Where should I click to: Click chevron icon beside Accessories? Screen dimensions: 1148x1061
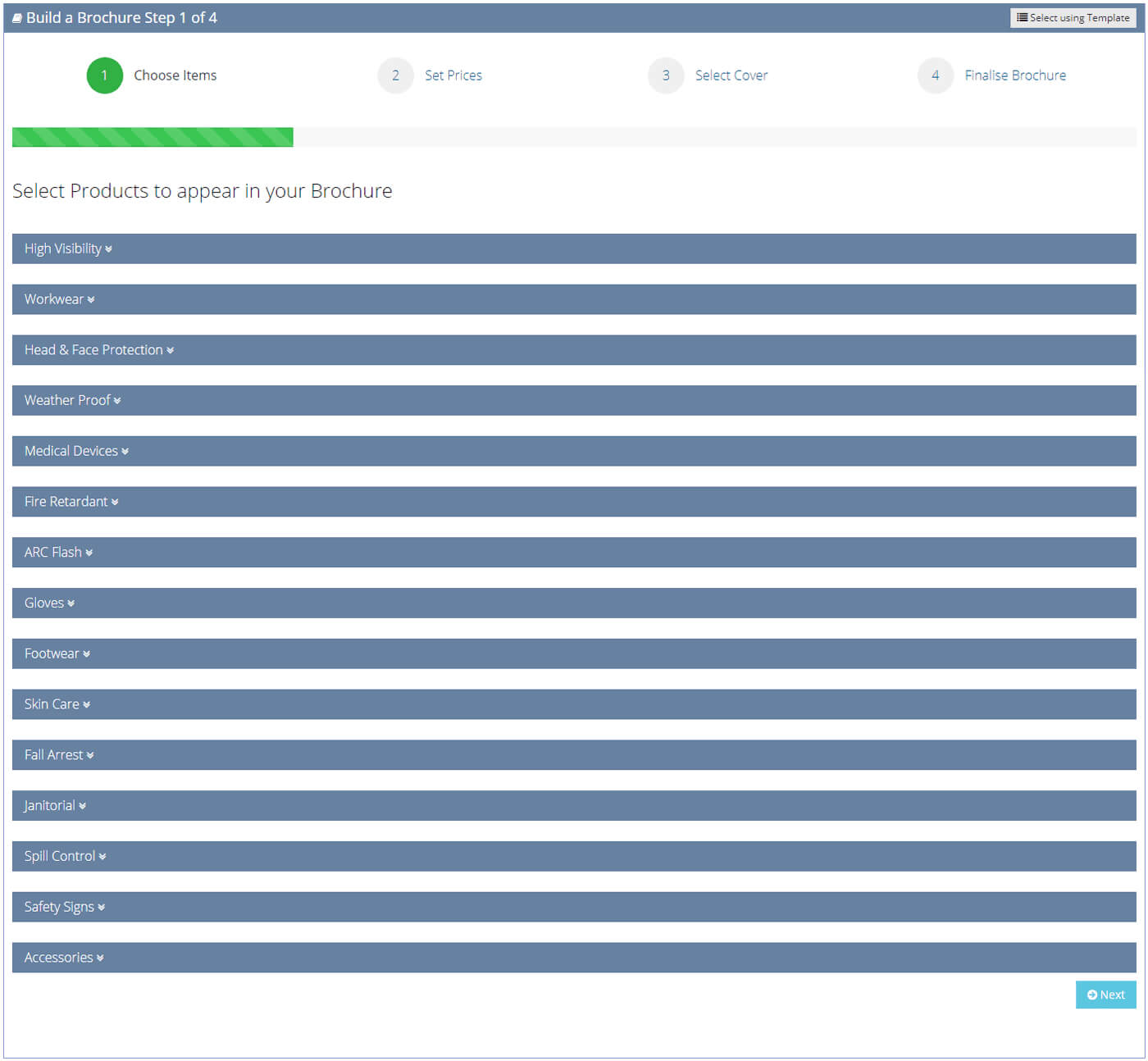(100, 958)
